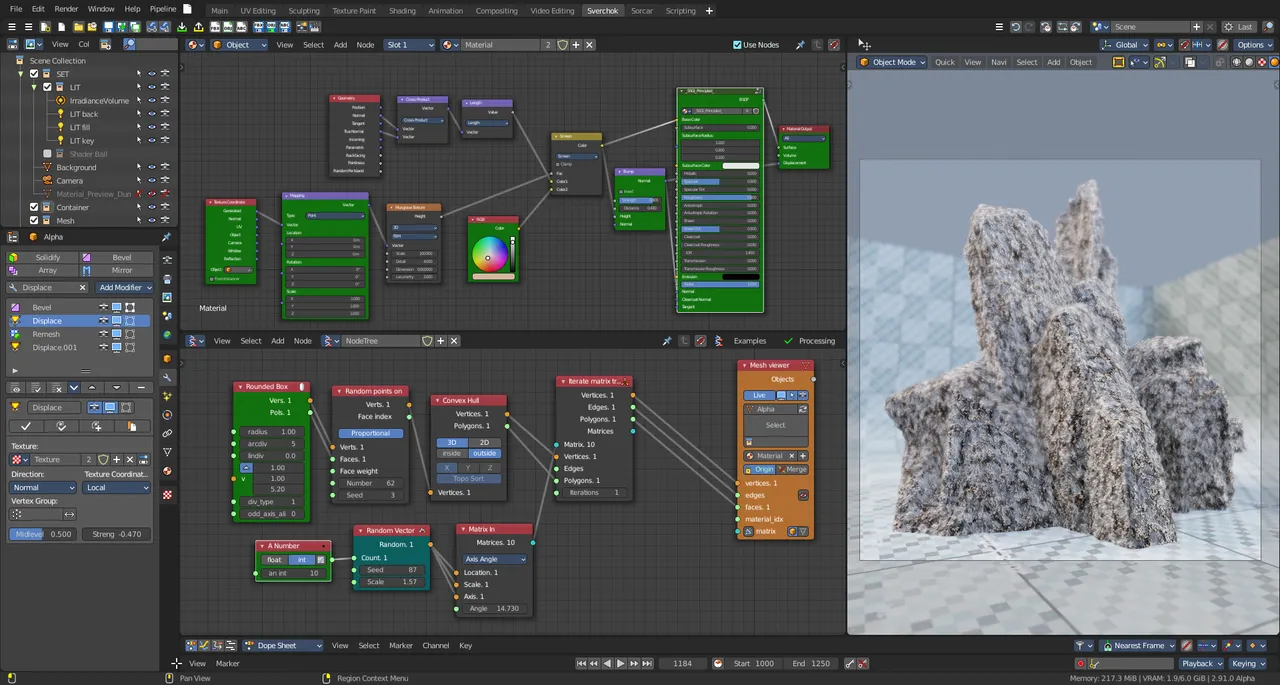This screenshot has height=685, width=1280.
Task: Click invert vertex group arrows icon
Action: (69, 514)
